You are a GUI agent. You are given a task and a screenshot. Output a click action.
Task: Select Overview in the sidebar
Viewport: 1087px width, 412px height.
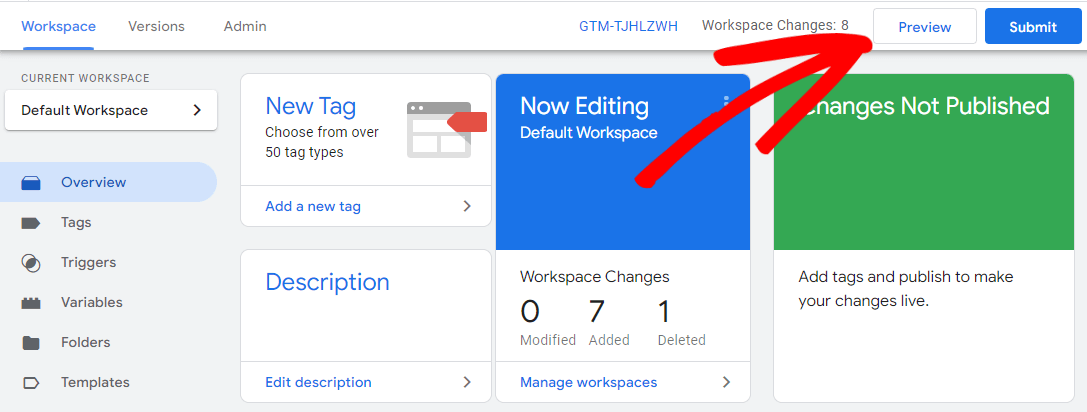pos(108,182)
